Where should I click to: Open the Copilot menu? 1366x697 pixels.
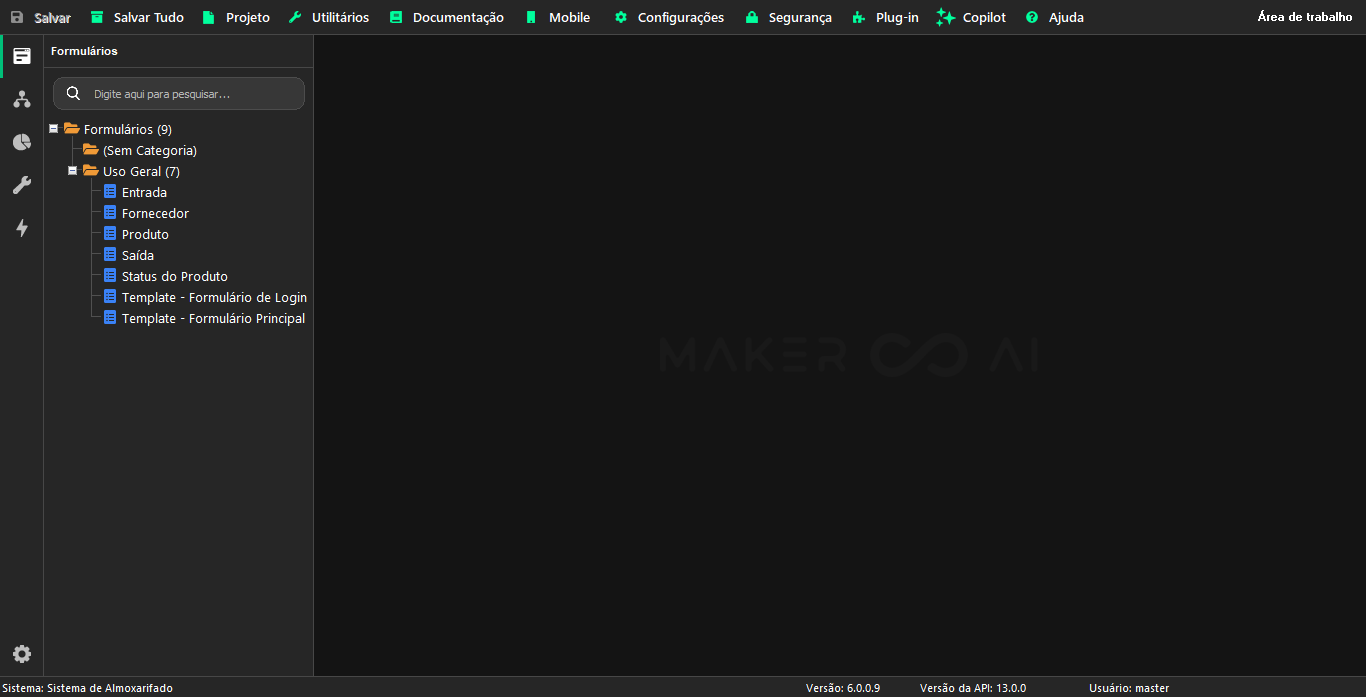point(972,17)
